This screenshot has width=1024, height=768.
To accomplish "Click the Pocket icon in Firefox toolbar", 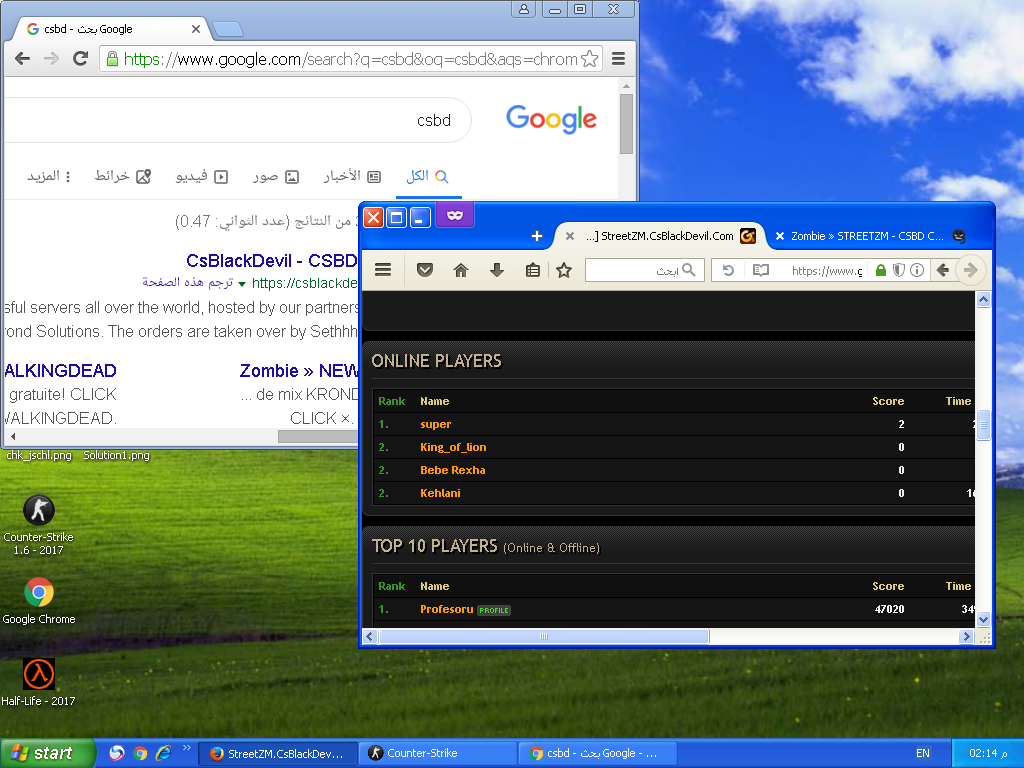I will pyautogui.click(x=425, y=270).
